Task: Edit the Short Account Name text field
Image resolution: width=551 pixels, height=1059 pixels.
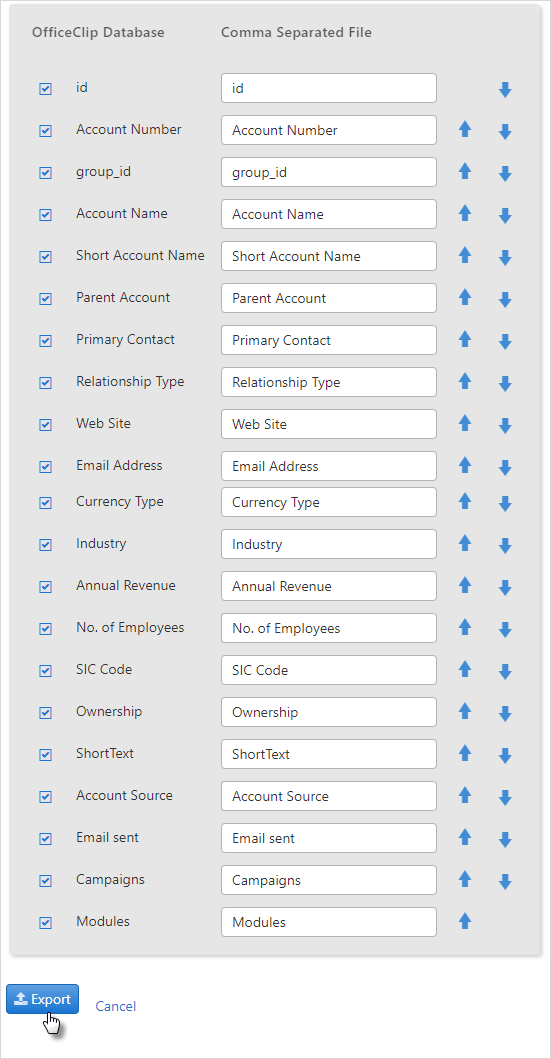Action: click(x=329, y=256)
